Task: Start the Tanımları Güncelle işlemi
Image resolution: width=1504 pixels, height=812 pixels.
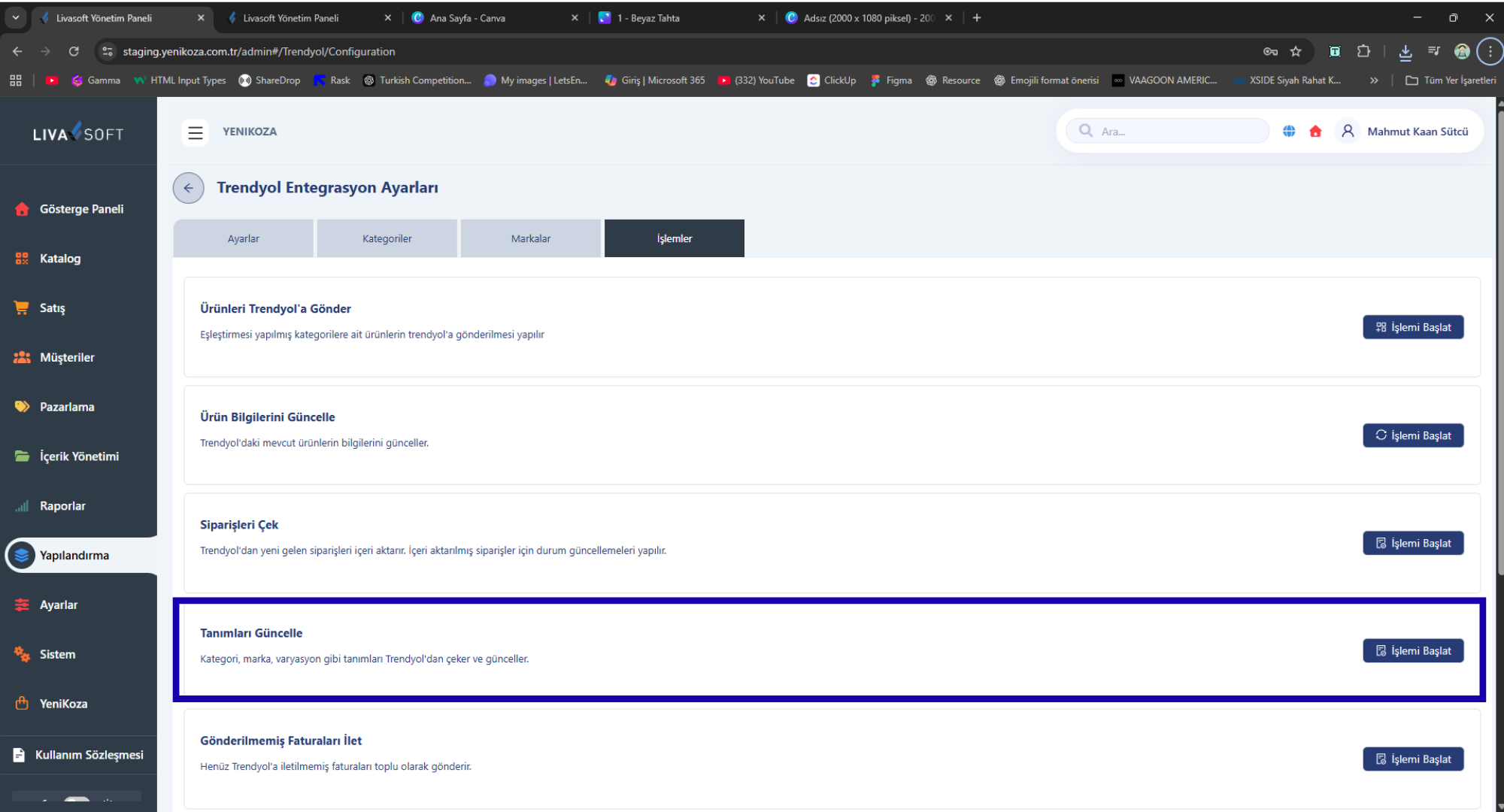Action: pyautogui.click(x=1412, y=651)
